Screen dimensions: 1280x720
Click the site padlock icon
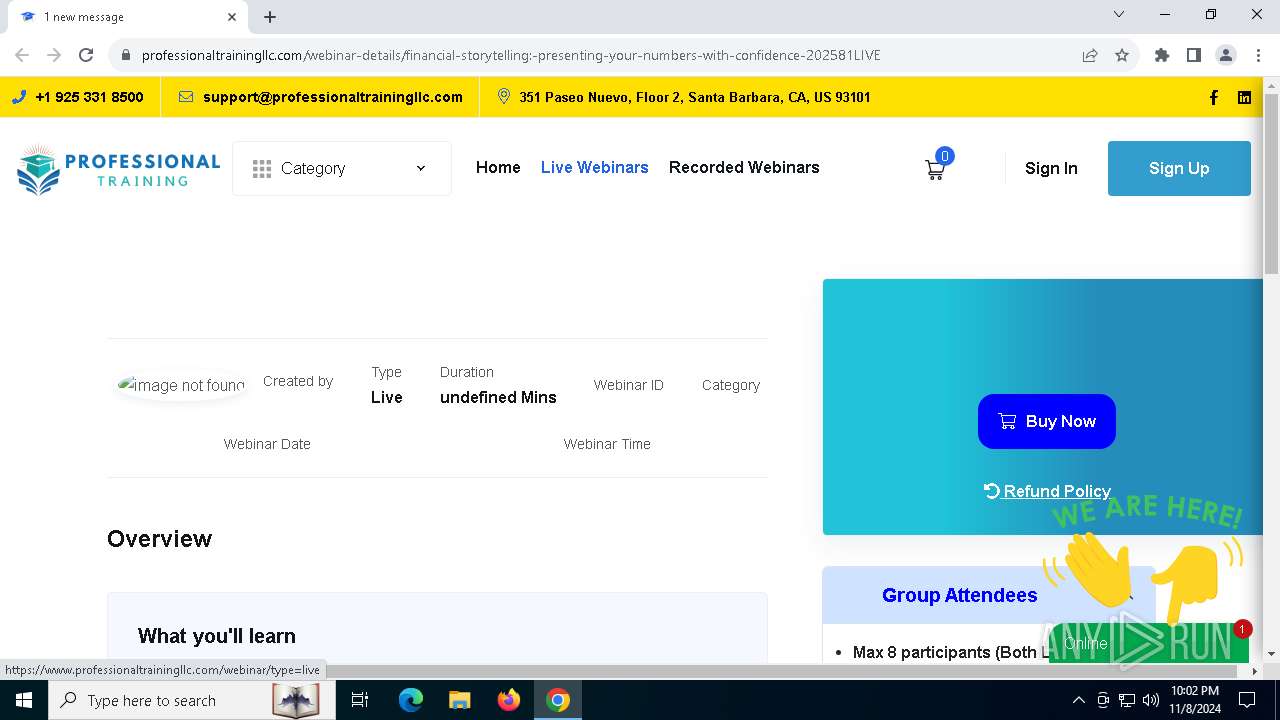[126, 55]
